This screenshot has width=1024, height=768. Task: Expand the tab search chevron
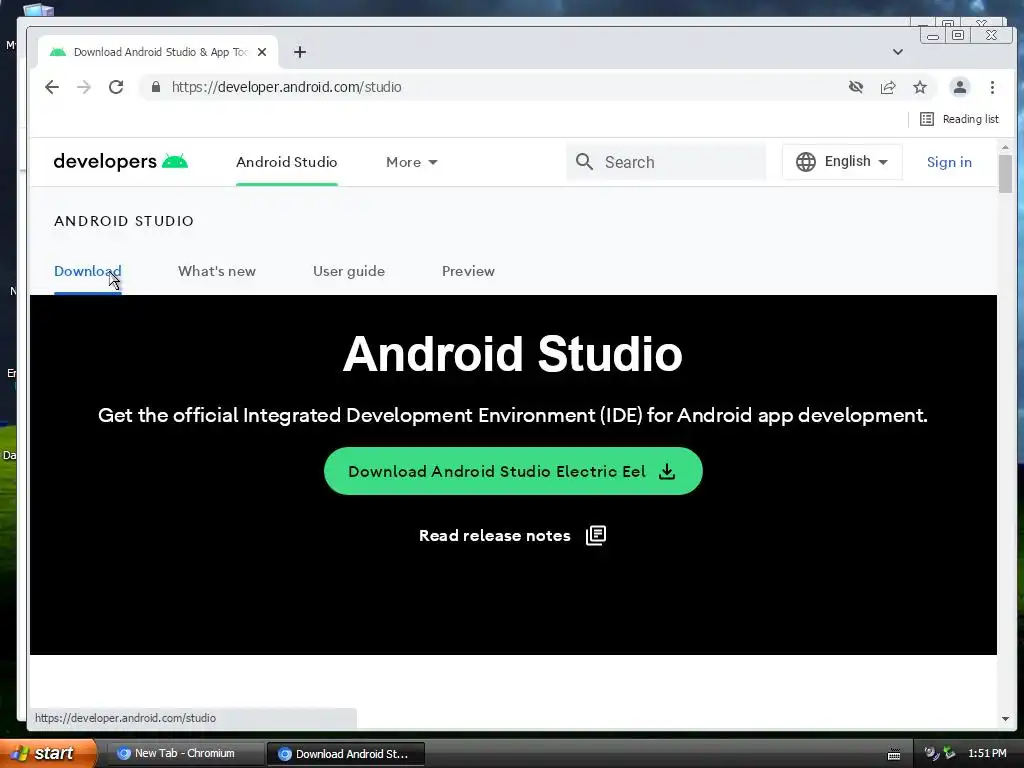[898, 52]
